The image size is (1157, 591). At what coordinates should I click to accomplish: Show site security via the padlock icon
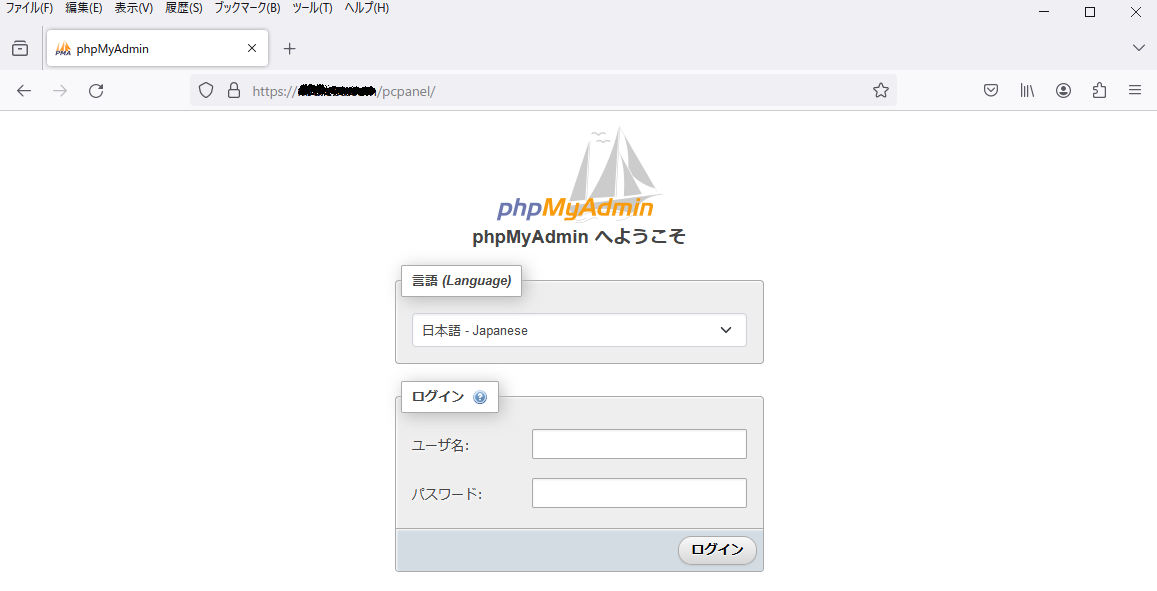(234, 91)
